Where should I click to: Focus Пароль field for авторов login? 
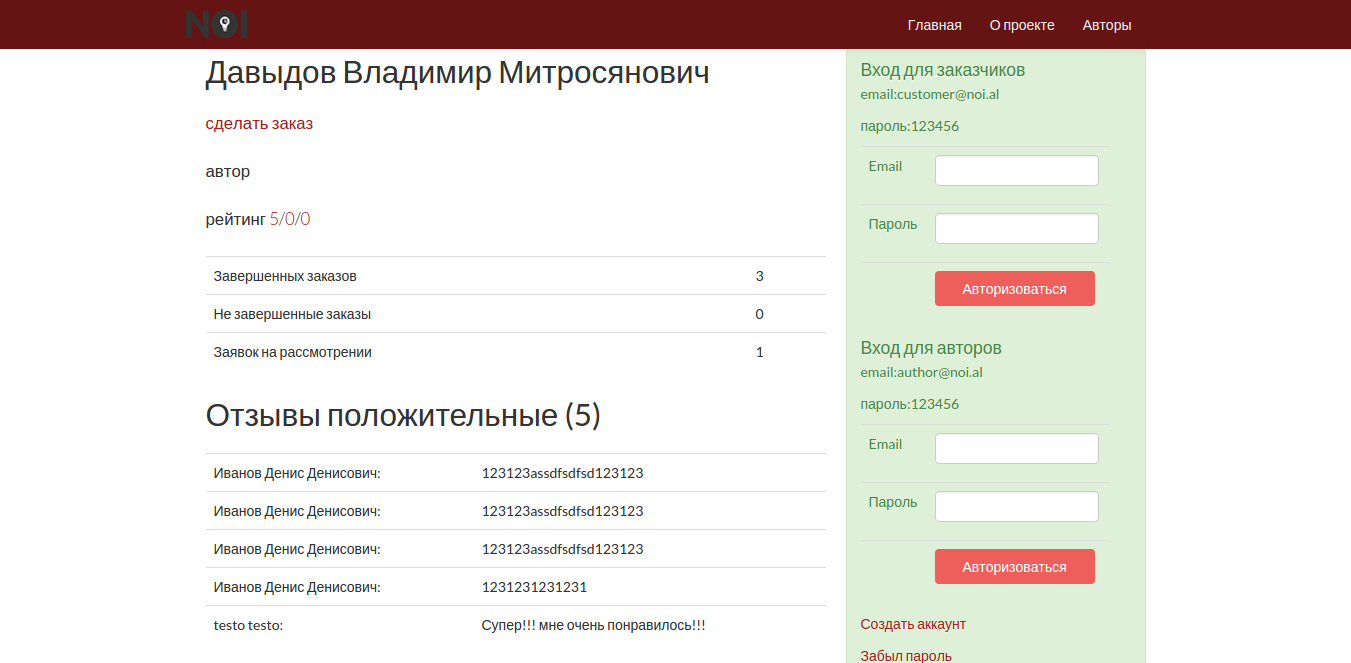[x=1016, y=506]
